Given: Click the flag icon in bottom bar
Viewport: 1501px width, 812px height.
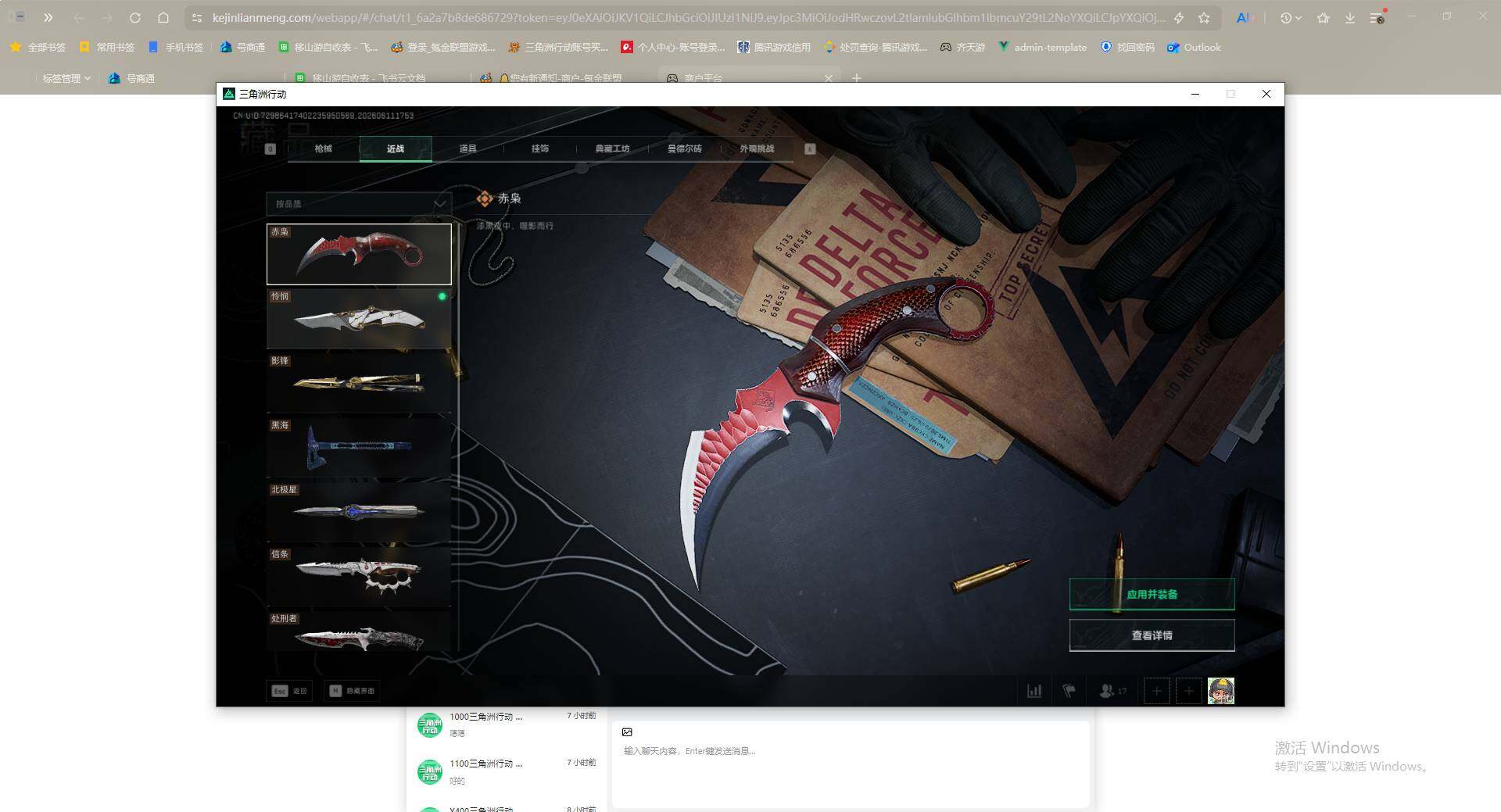Looking at the screenshot, I should pyautogui.click(x=1069, y=691).
